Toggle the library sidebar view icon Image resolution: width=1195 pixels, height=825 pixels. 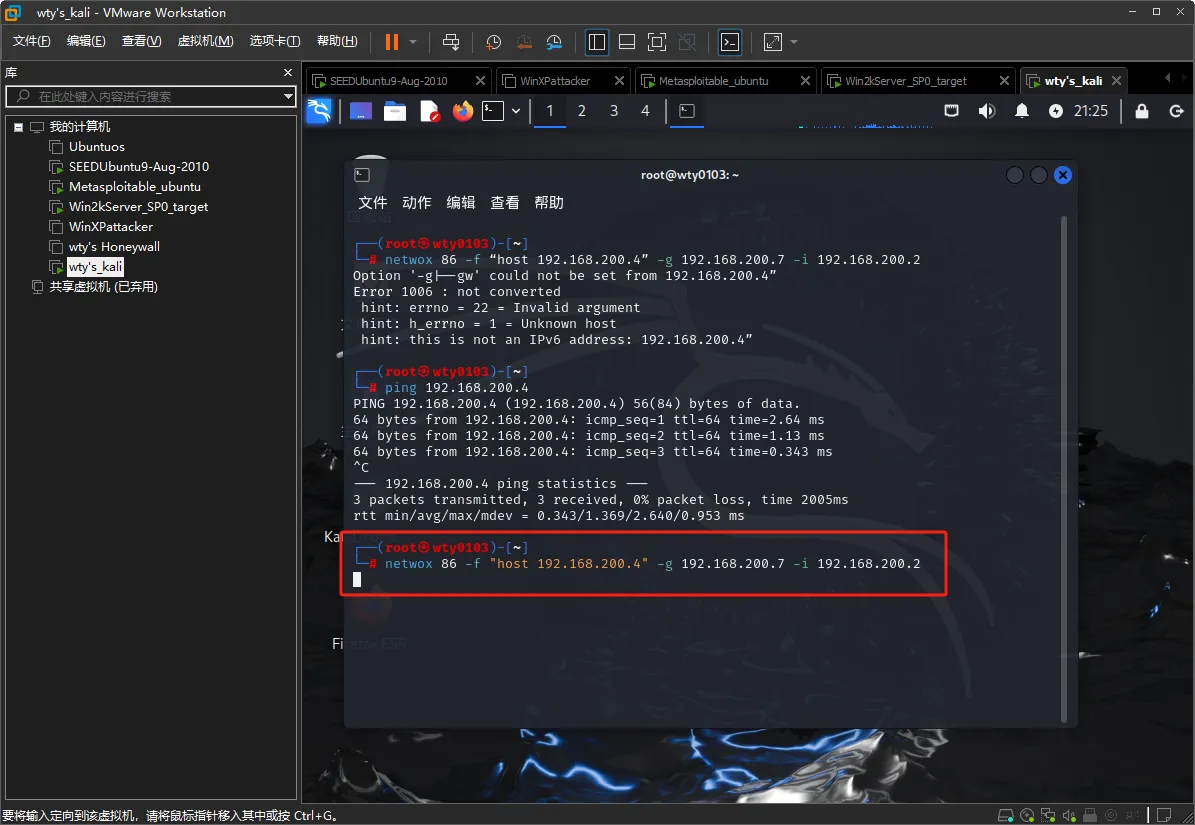[x=597, y=42]
